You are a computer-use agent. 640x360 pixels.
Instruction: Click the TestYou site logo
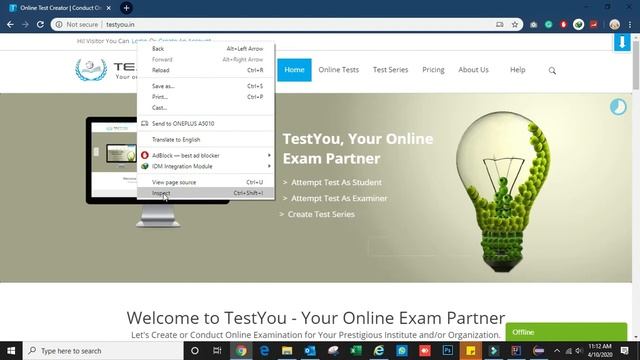tap(106, 70)
